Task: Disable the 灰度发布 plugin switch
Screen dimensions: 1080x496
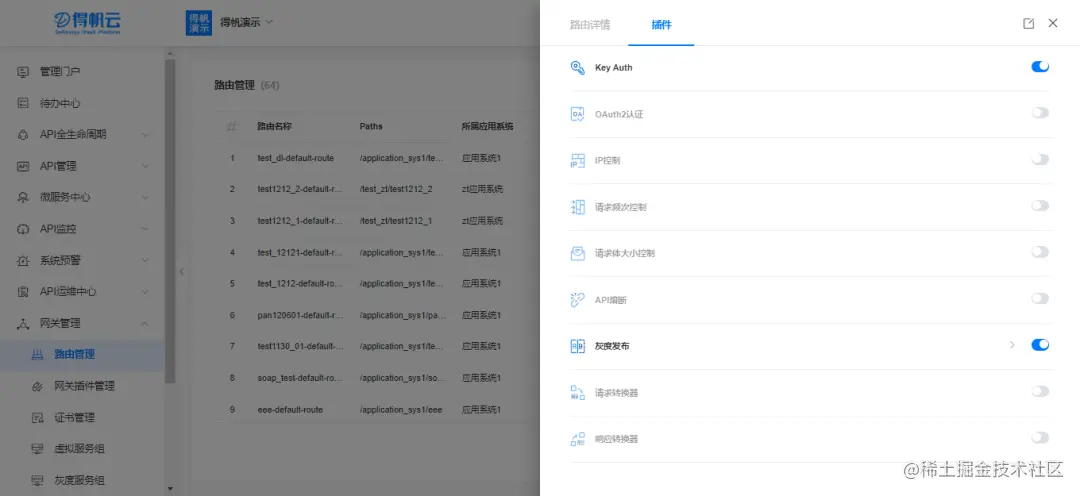Action: click(x=1040, y=344)
